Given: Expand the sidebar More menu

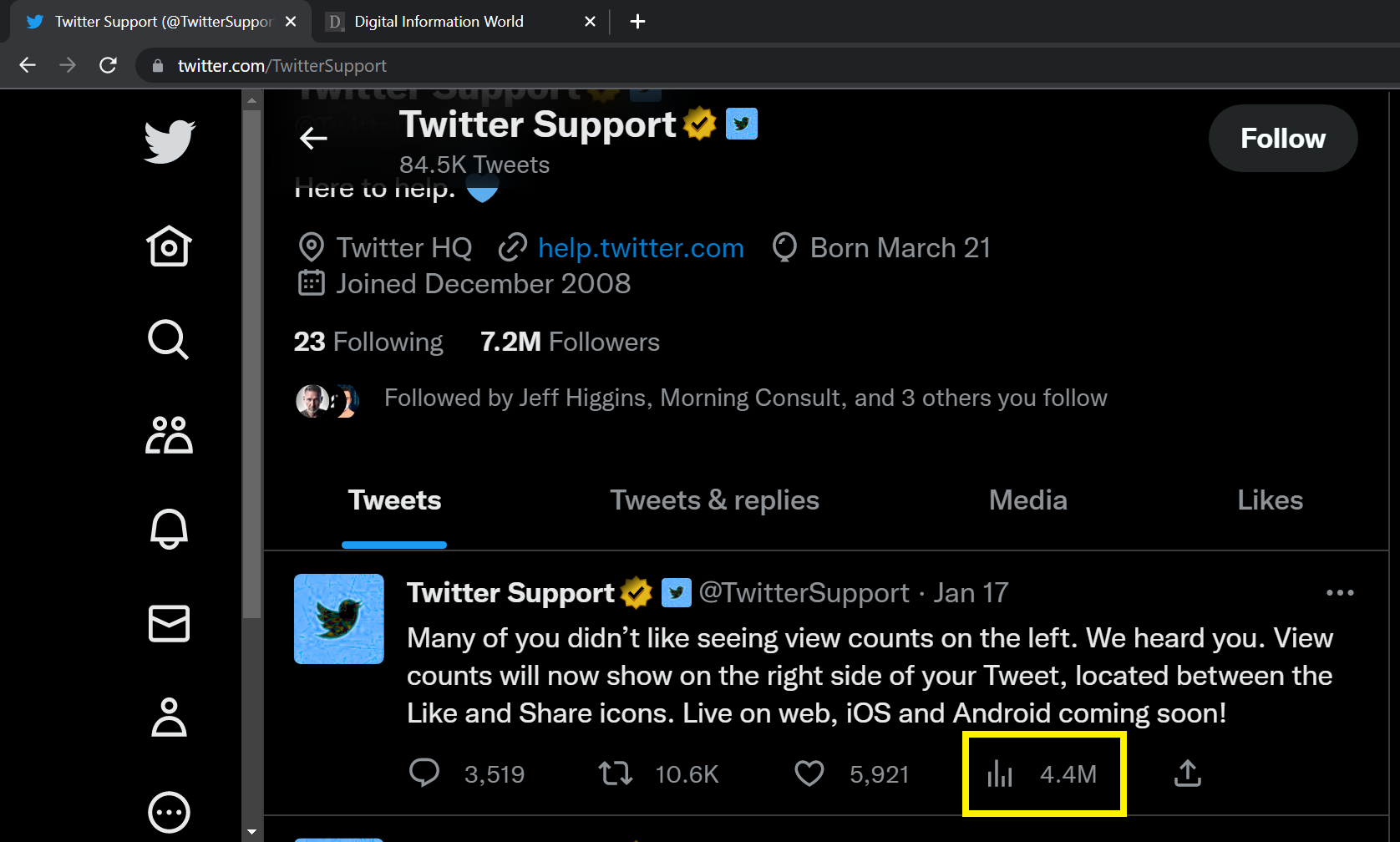Looking at the screenshot, I should (x=169, y=812).
